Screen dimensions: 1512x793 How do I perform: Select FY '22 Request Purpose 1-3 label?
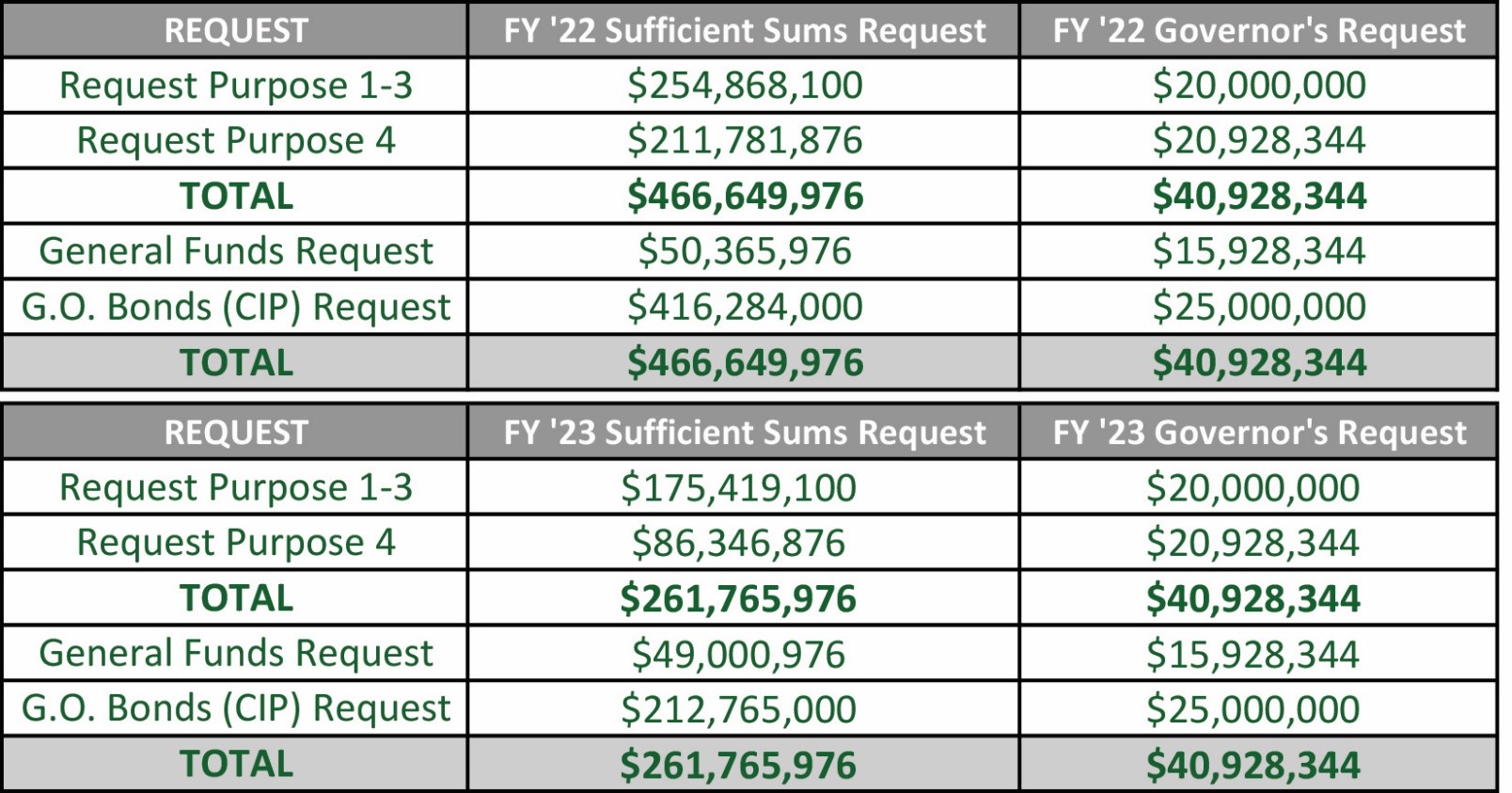(x=236, y=86)
